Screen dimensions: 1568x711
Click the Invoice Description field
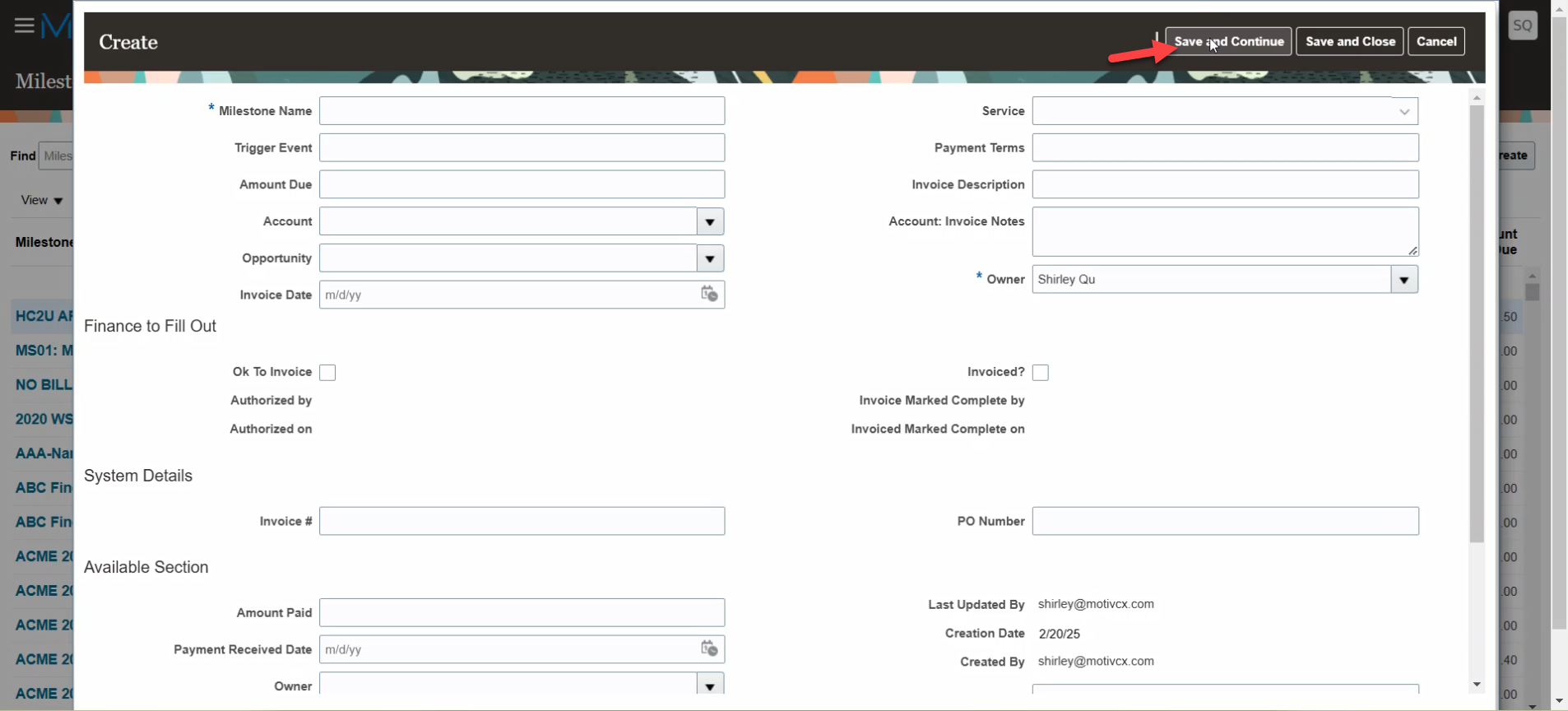[1225, 184]
